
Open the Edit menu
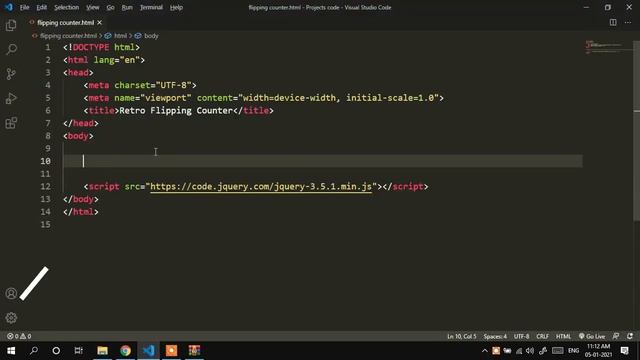coord(42,7)
